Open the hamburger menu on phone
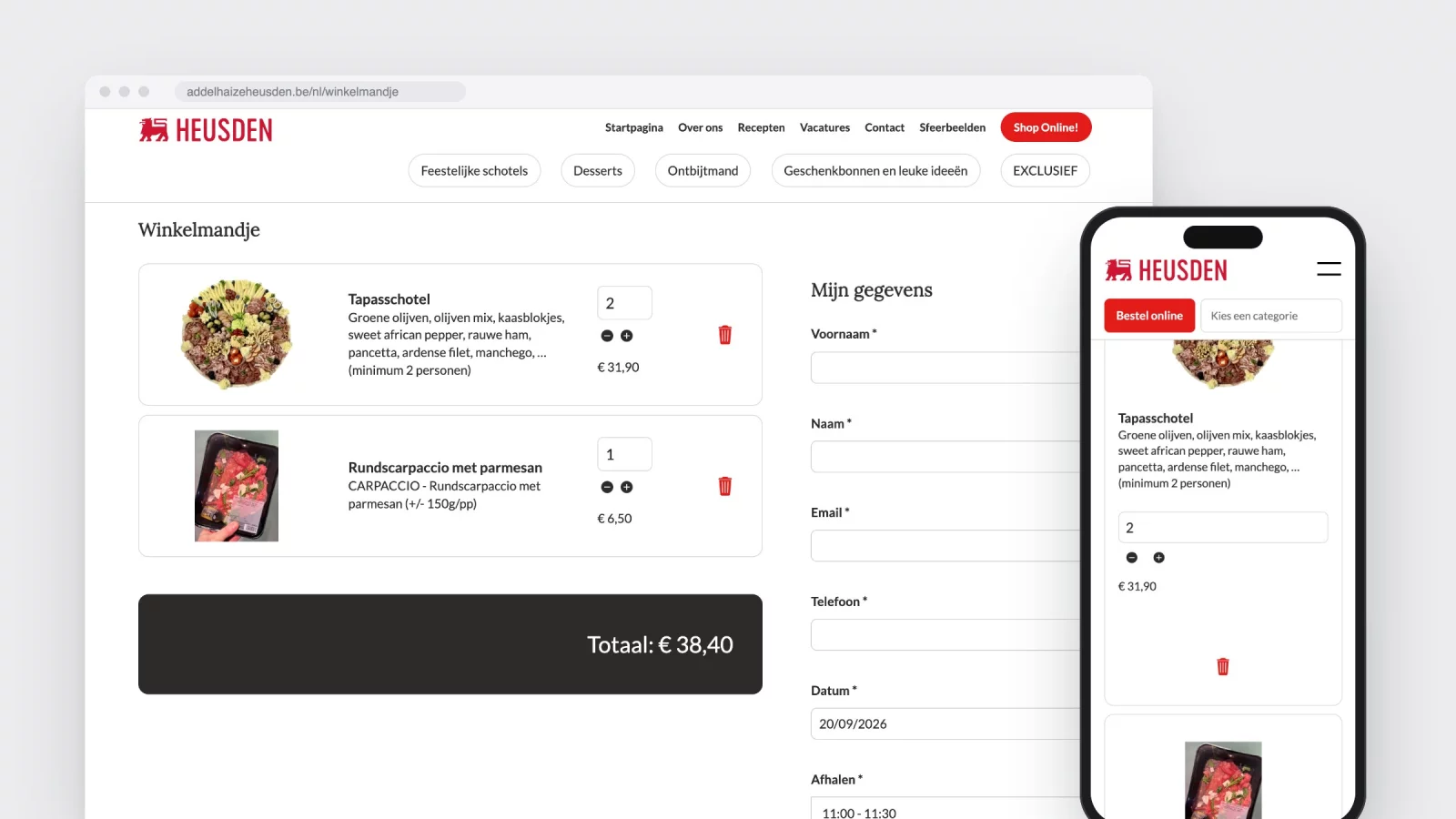Image resolution: width=1456 pixels, height=819 pixels. 1329,268
